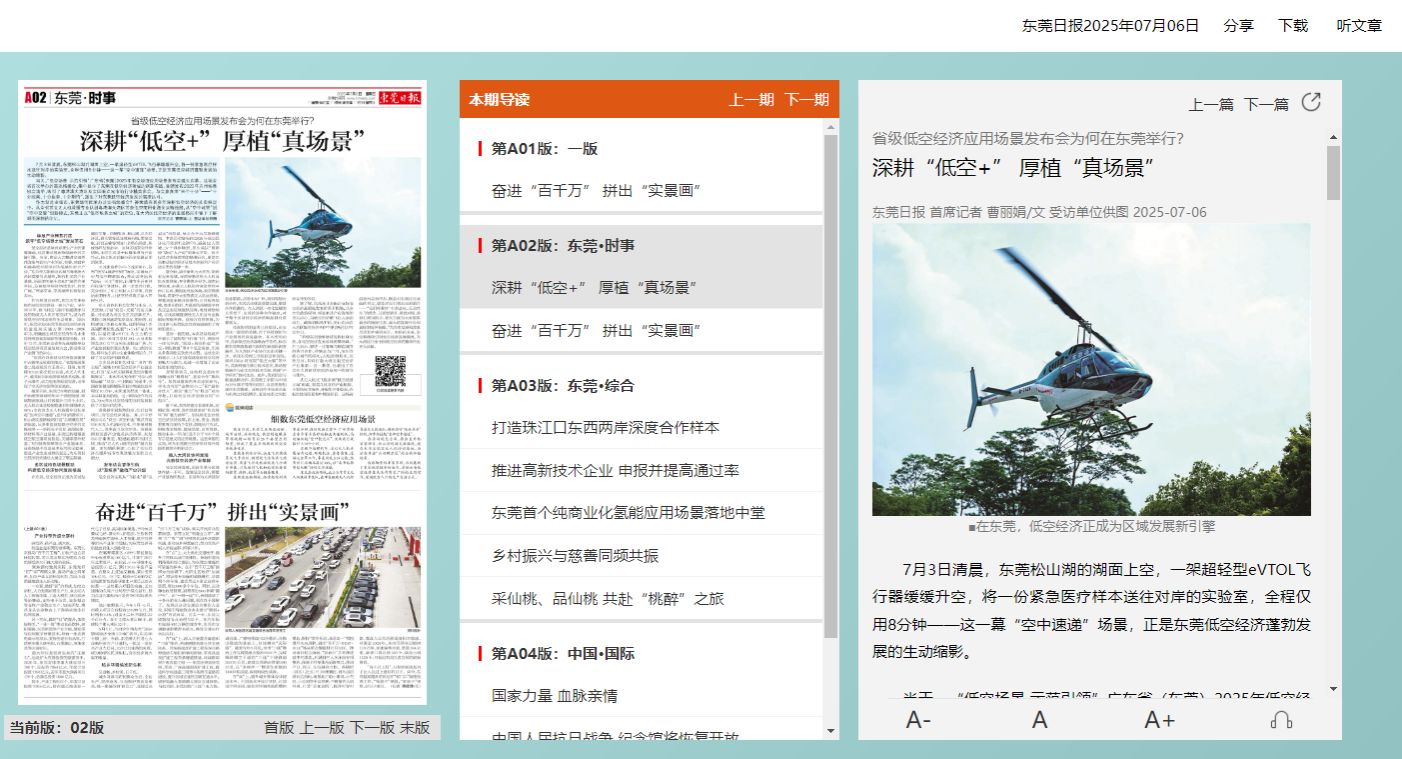Open article 打造珠江口东西两岸深度合作样本

[x=605, y=428]
